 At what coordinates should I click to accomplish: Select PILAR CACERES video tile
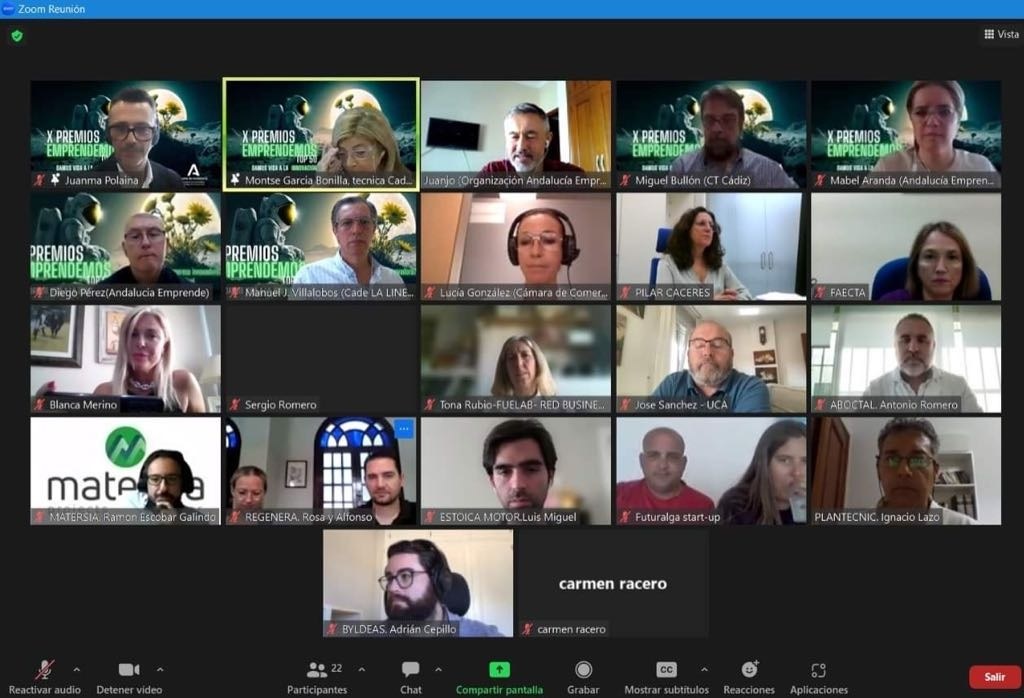pos(711,247)
